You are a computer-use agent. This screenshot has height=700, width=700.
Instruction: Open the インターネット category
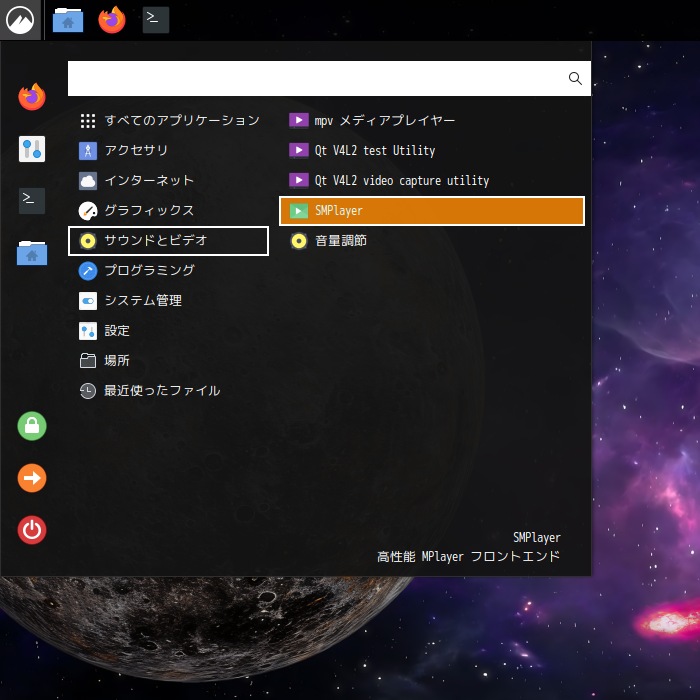tap(169, 181)
